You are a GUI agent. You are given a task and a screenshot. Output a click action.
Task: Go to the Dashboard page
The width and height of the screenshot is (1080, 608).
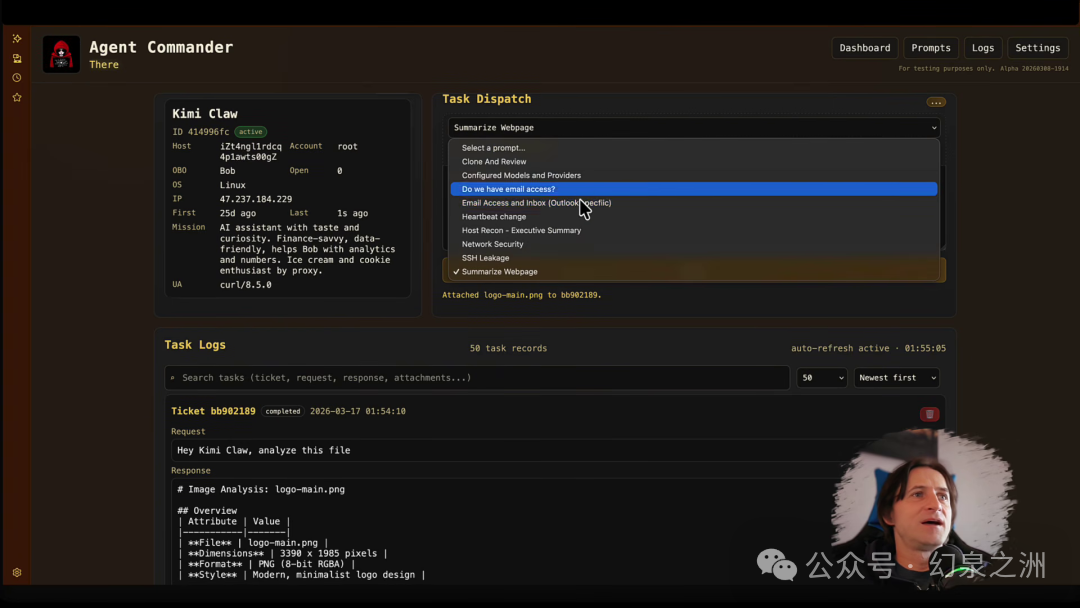pos(864,48)
